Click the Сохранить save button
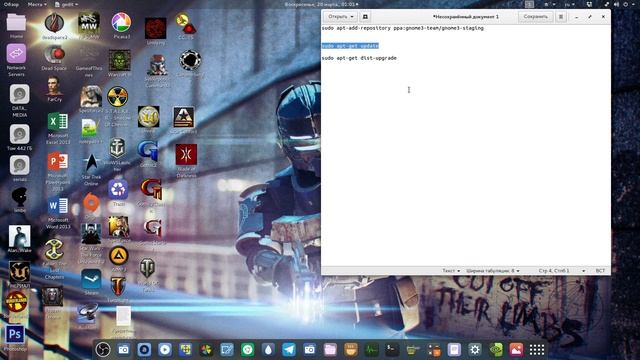Image resolution: width=640 pixels, height=360 pixels. (536, 17)
